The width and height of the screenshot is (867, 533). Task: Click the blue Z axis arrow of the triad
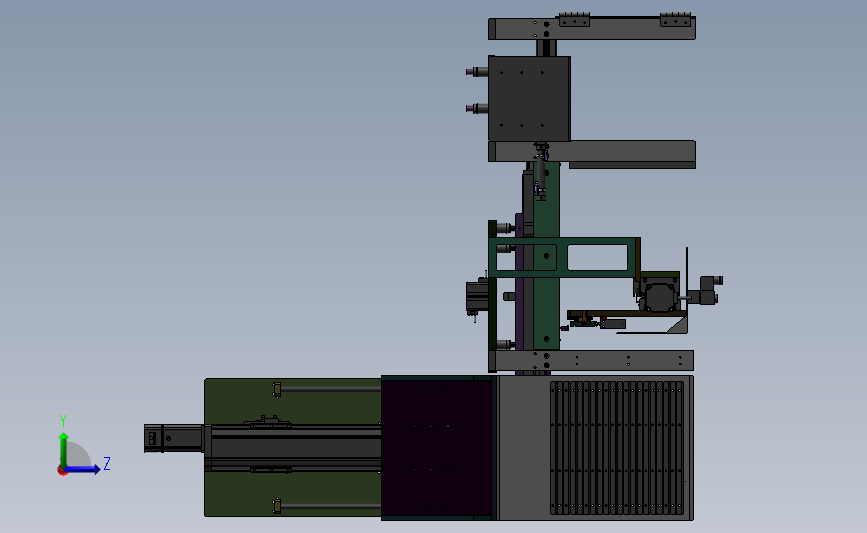tap(82, 469)
